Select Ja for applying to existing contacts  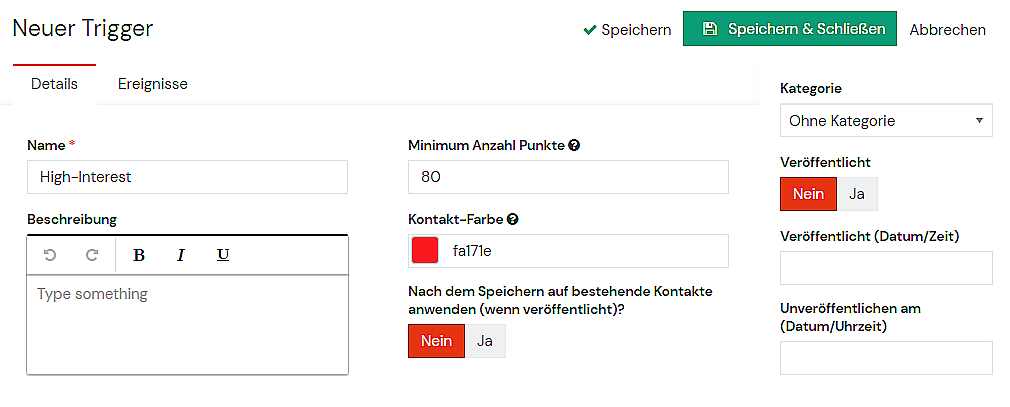point(485,341)
